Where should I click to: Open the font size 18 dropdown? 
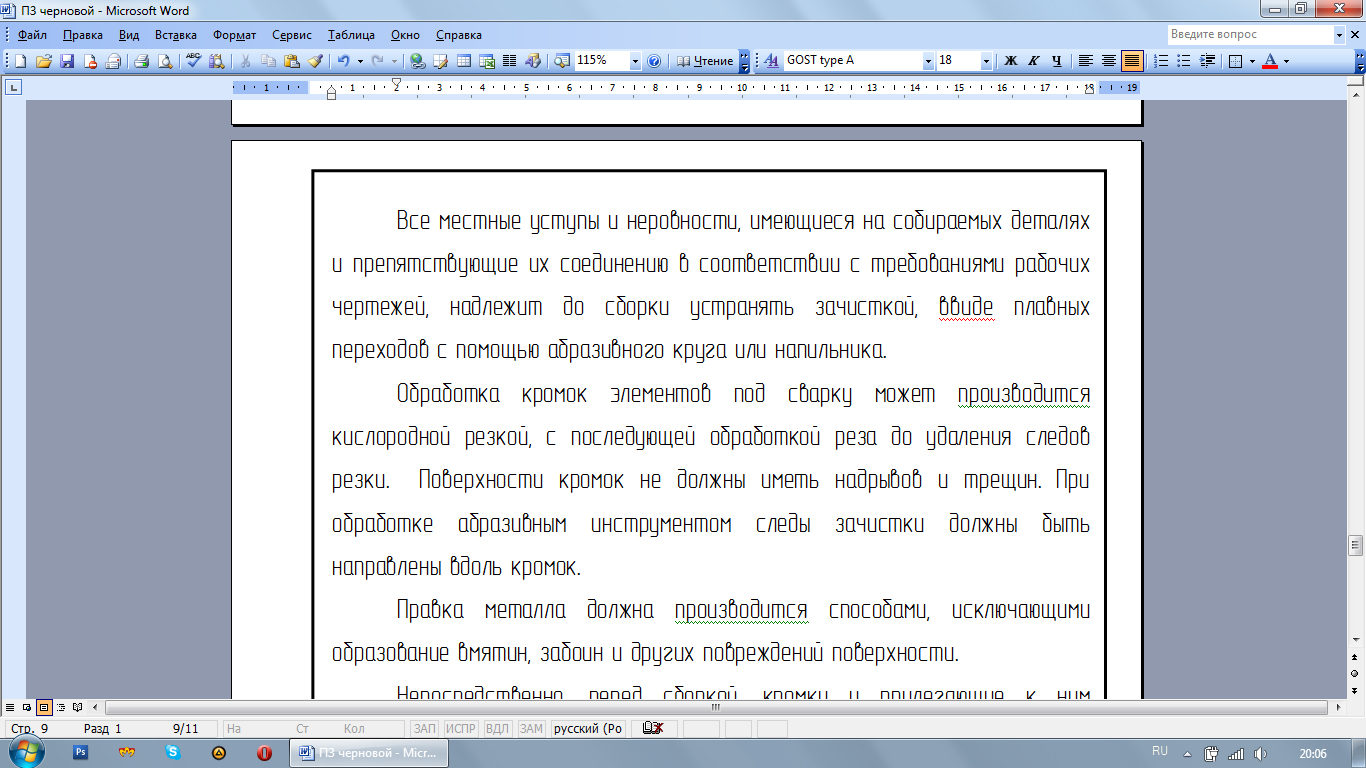pyautogui.click(x=986, y=61)
